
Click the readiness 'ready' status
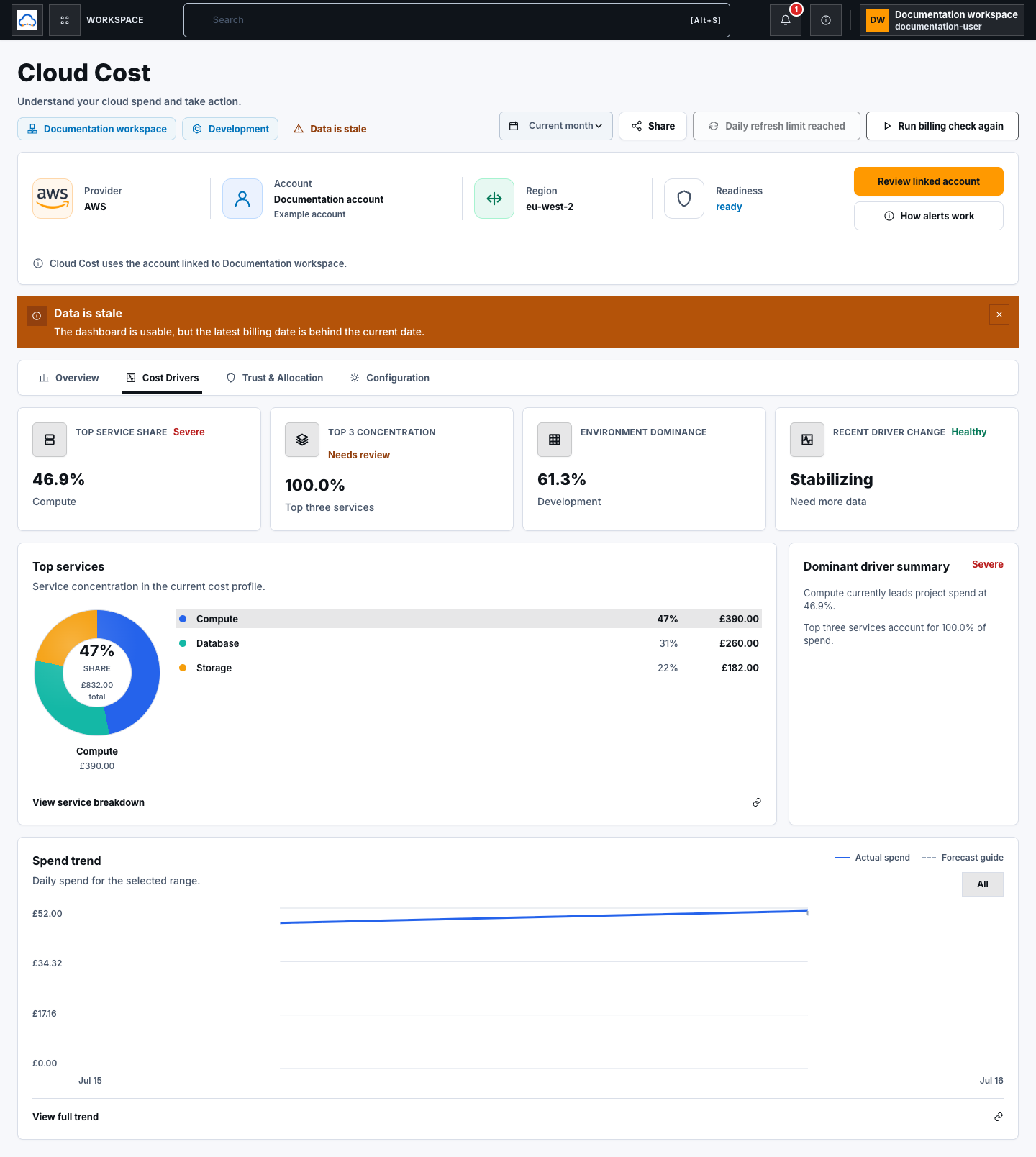(x=729, y=207)
